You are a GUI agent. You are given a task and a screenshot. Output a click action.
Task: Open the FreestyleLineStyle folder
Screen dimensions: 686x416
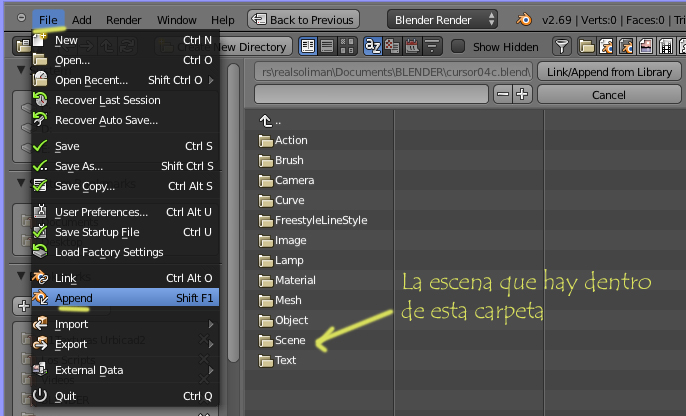[313, 220]
